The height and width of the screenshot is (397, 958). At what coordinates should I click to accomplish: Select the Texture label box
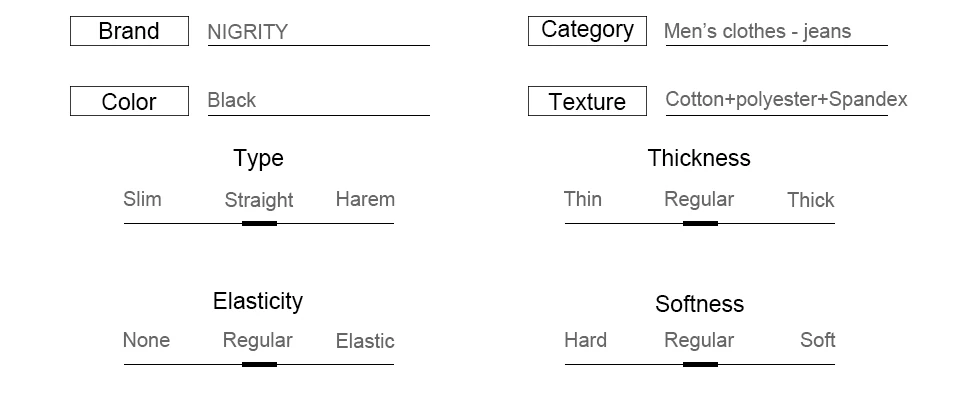pos(587,101)
